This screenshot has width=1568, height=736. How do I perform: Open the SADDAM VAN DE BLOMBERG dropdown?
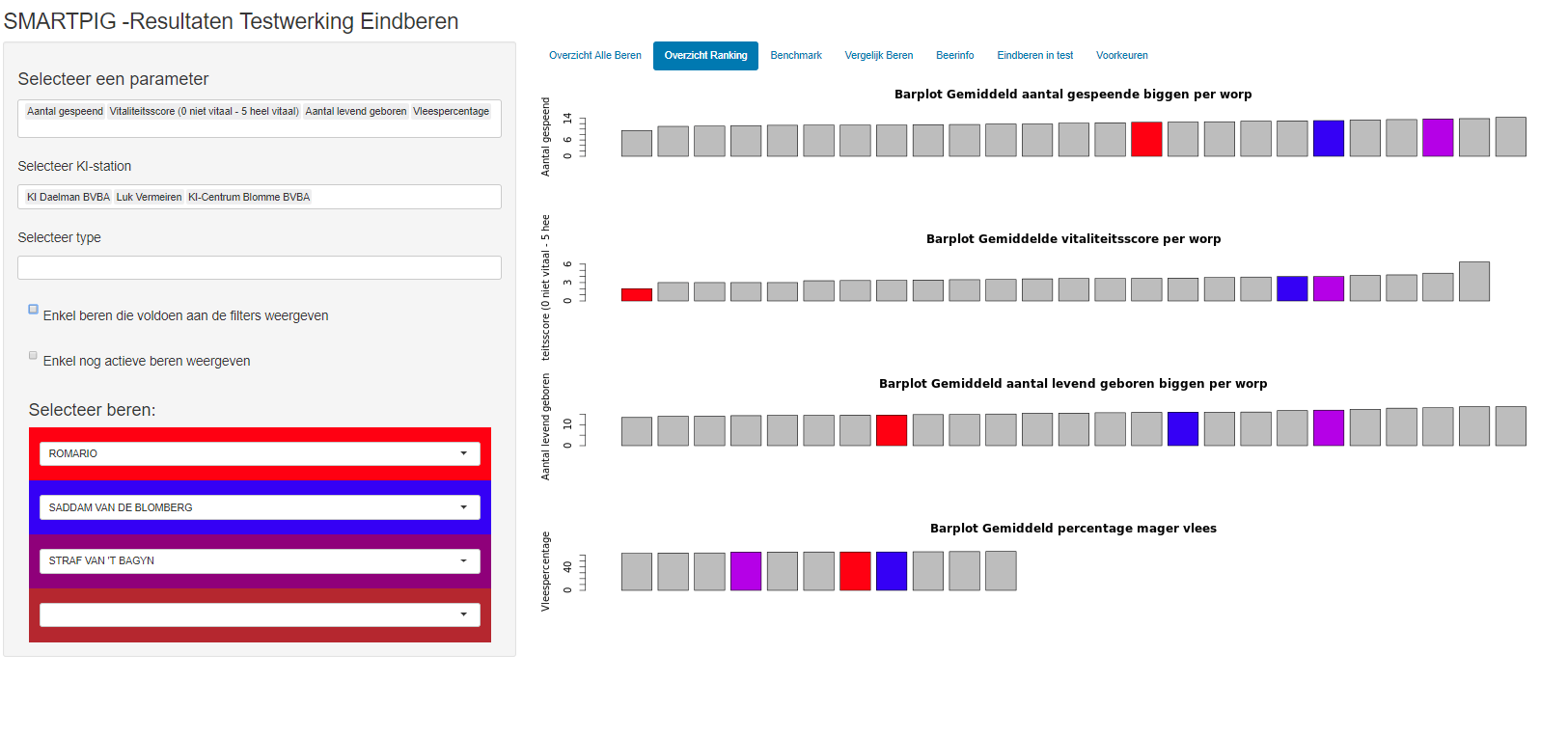(260, 507)
